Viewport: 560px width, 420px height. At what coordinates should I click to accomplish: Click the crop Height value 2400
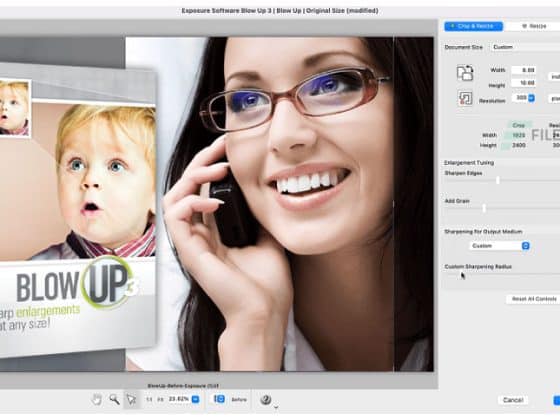519,145
